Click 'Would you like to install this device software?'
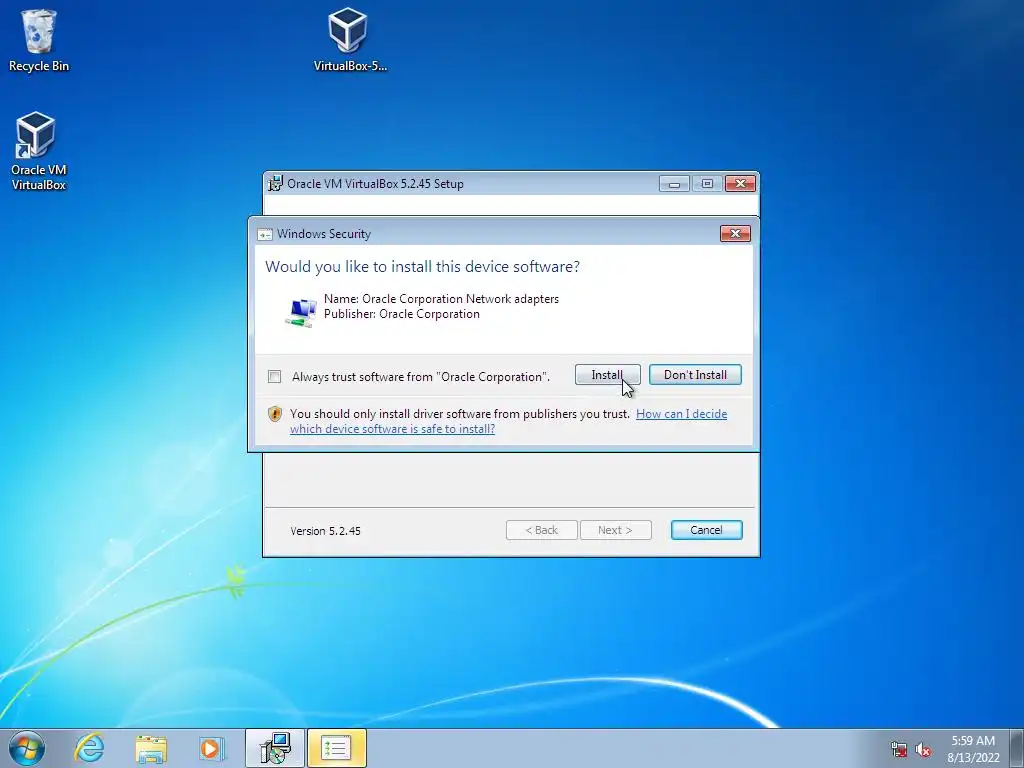 click(422, 266)
